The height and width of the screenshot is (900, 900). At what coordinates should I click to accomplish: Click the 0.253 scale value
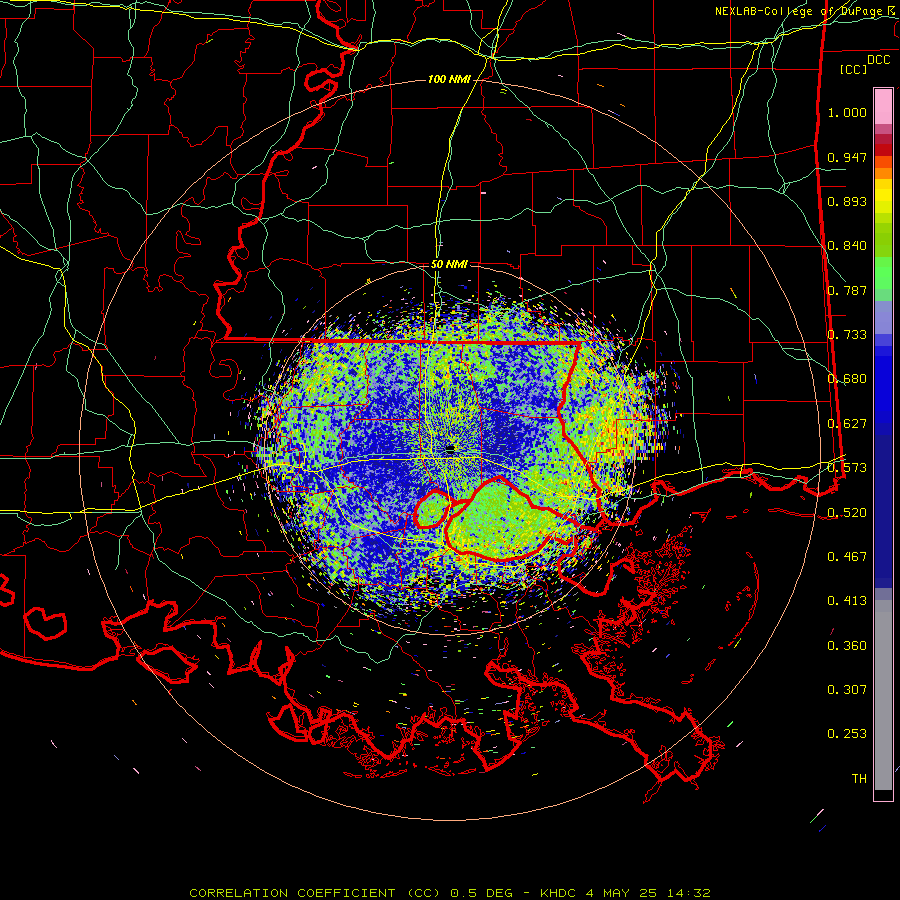pos(847,734)
